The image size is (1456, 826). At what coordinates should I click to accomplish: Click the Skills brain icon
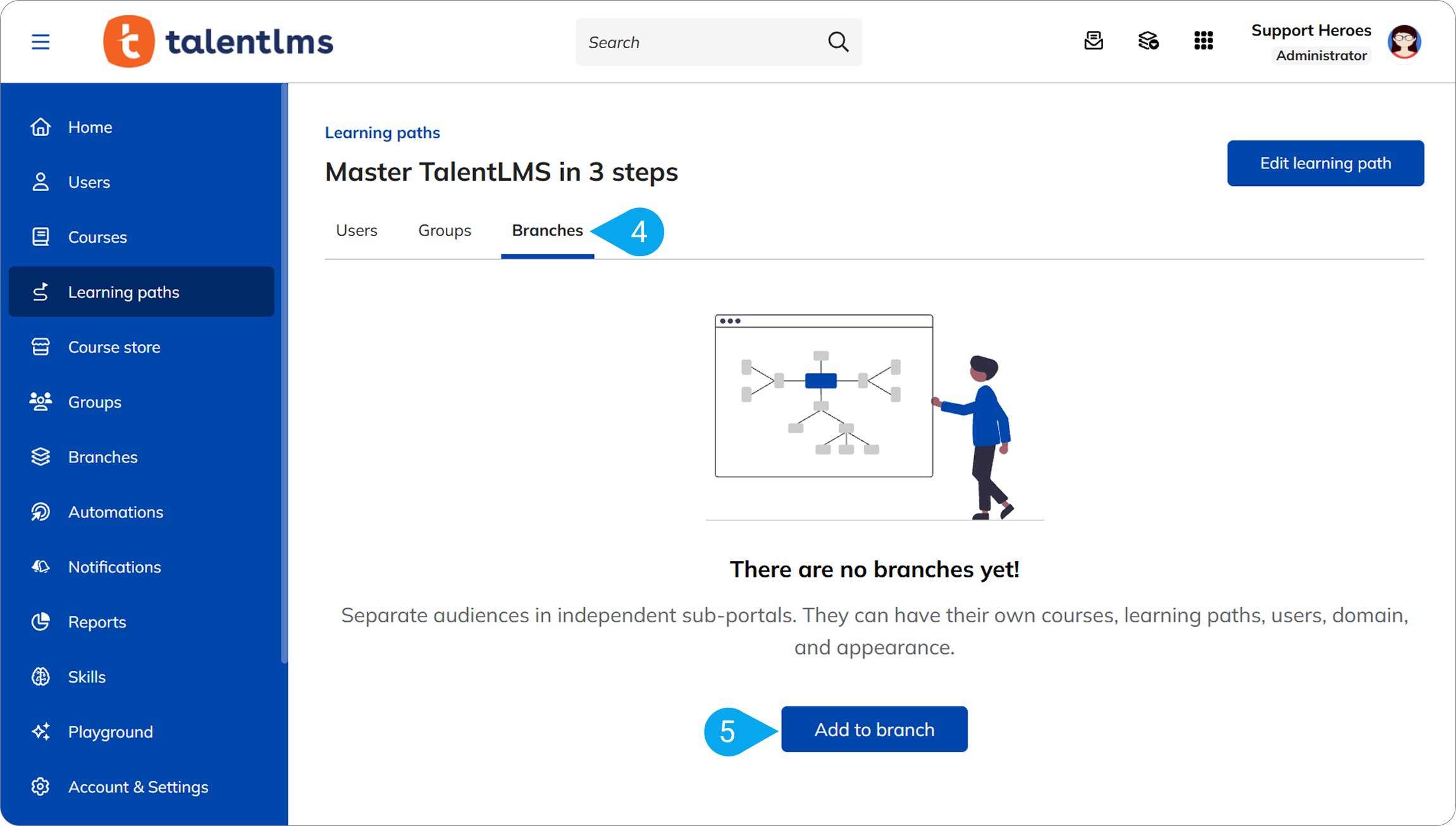(40, 677)
